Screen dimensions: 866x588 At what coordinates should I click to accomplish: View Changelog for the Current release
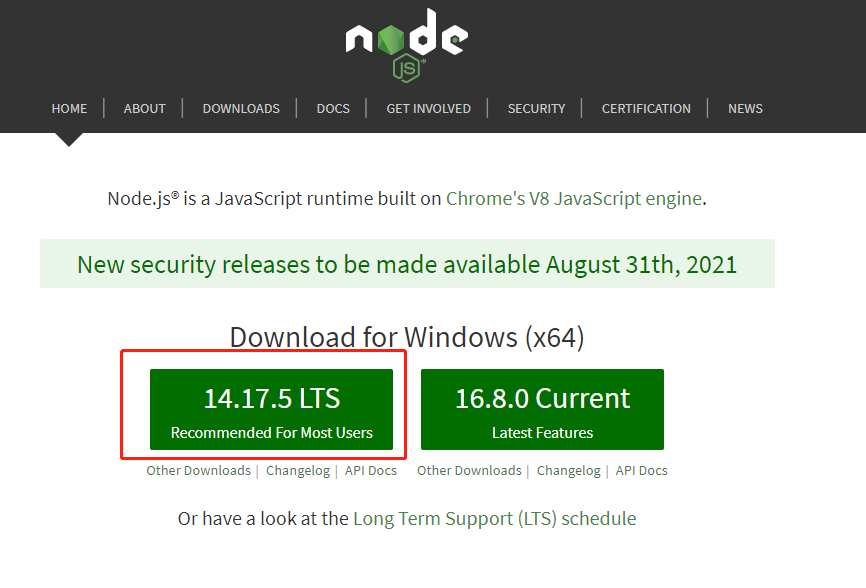click(568, 470)
